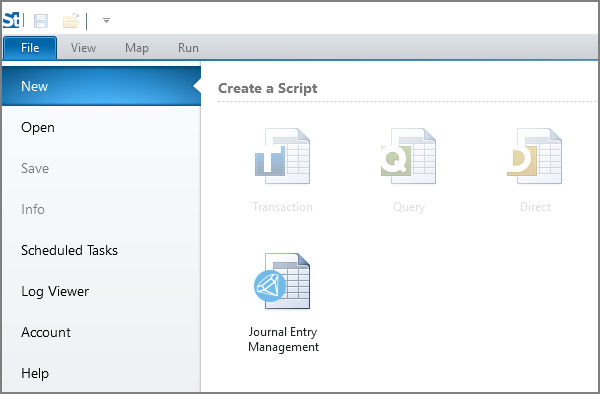Switch to the Run tab

point(188,48)
